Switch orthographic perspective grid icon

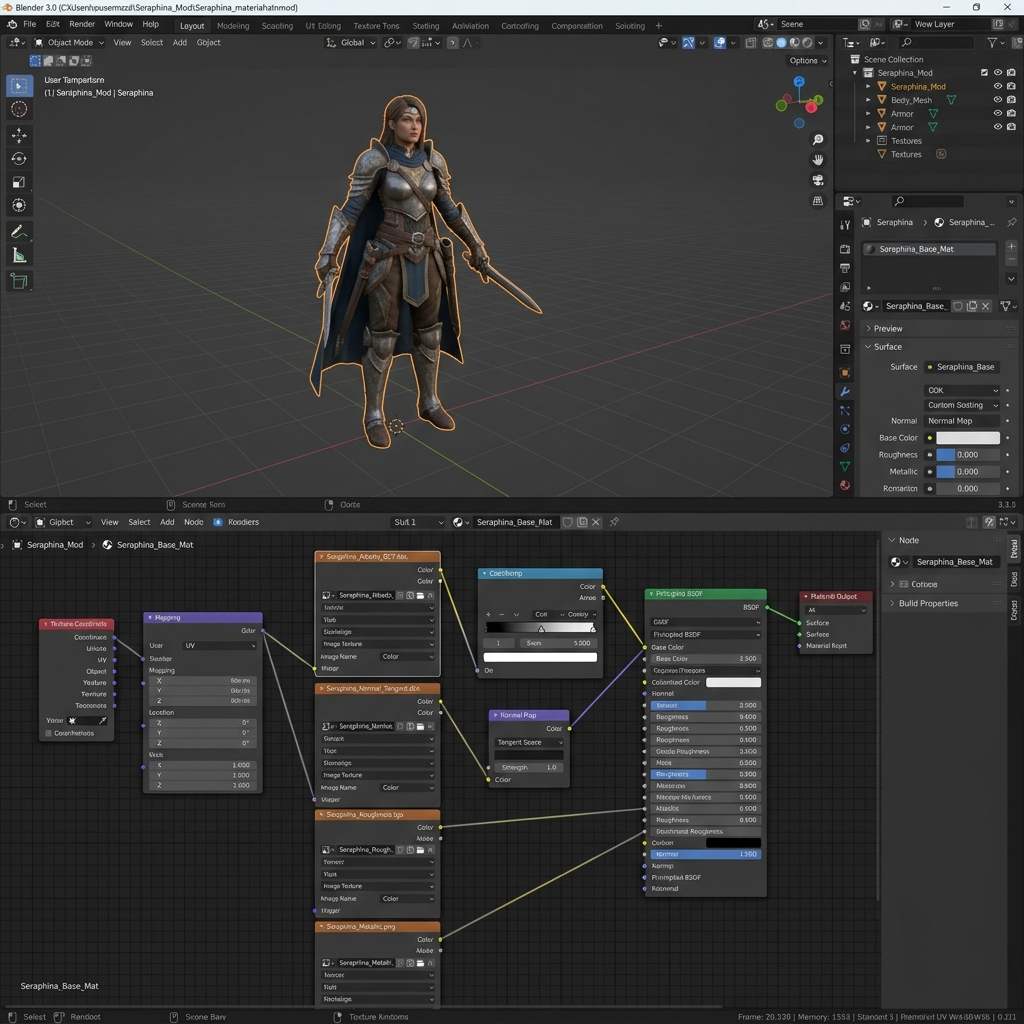[x=818, y=201]
